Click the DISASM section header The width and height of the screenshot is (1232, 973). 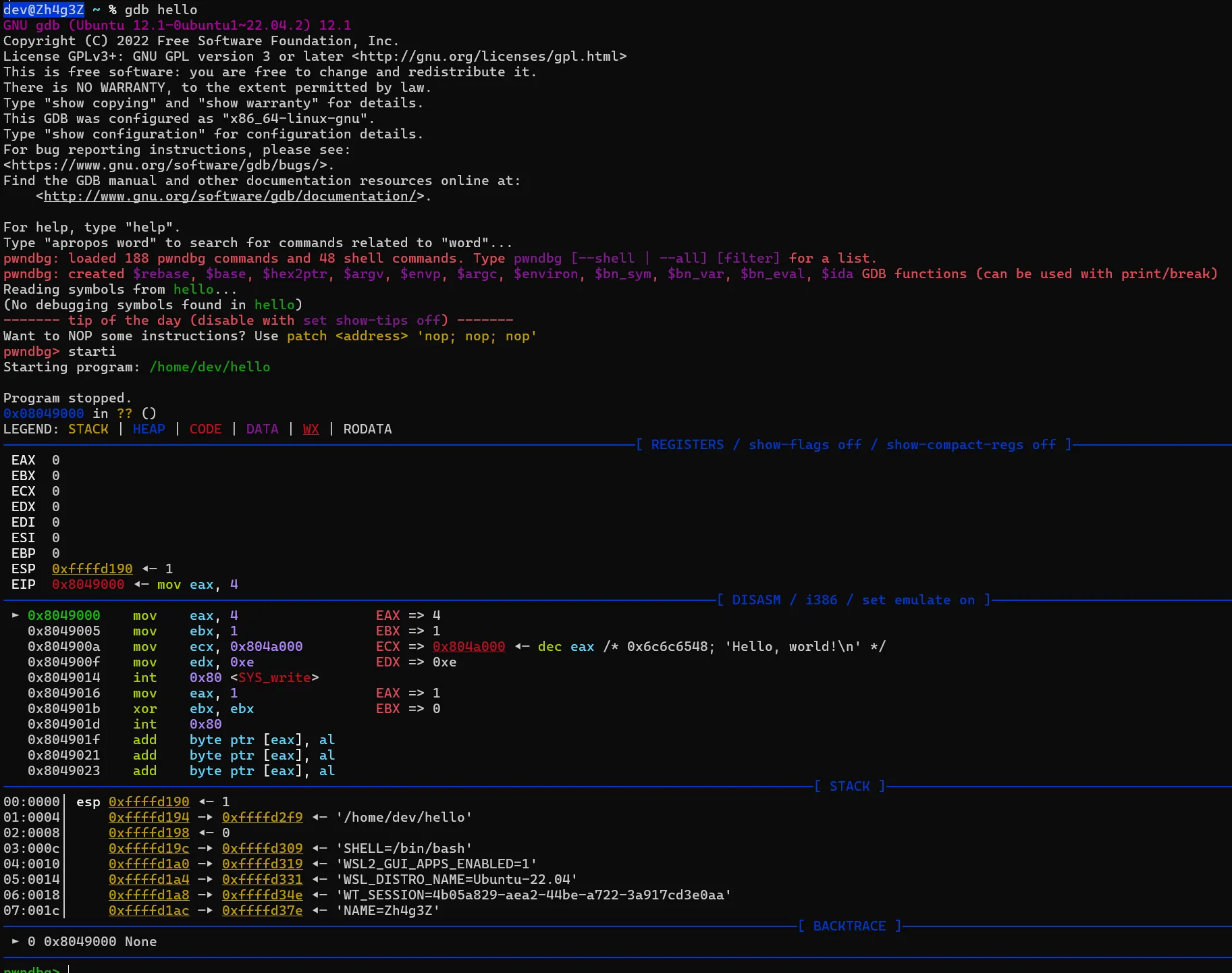755,600
